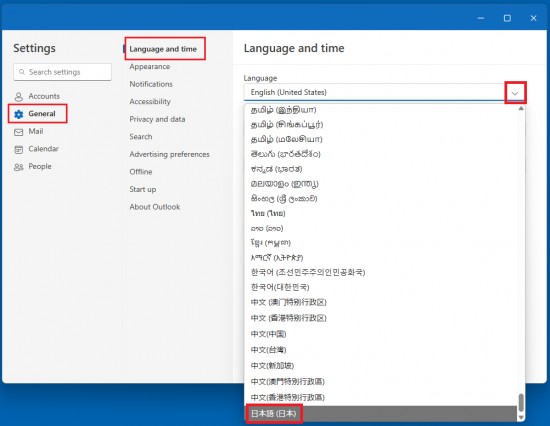
Task: Minimize the Settings window
Action: click(481, 18)
